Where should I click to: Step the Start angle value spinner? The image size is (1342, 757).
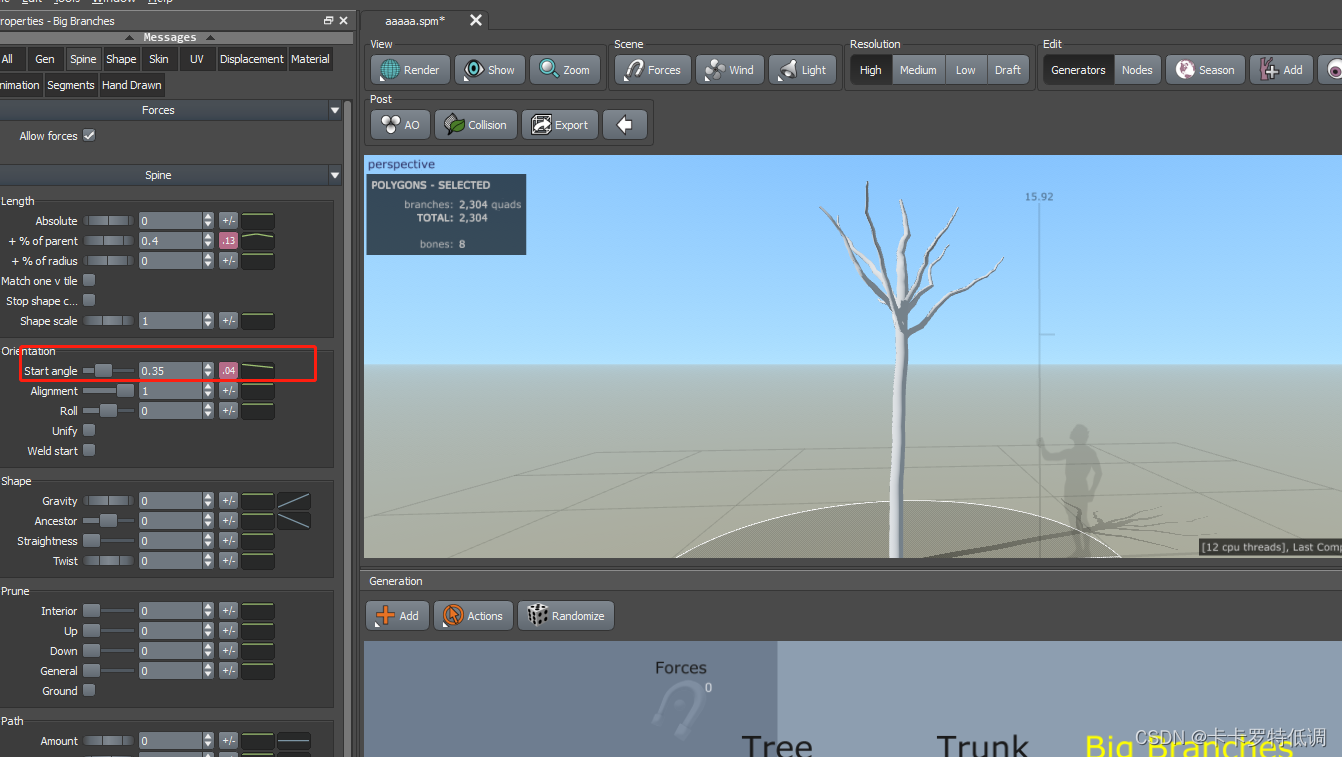(x=208, y=371)
